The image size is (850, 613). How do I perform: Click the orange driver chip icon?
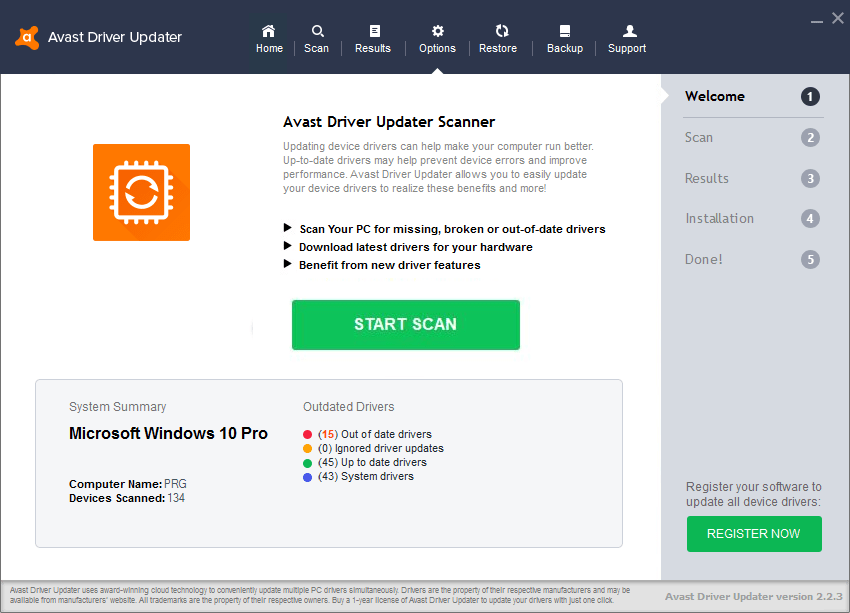tap(141, 192)
